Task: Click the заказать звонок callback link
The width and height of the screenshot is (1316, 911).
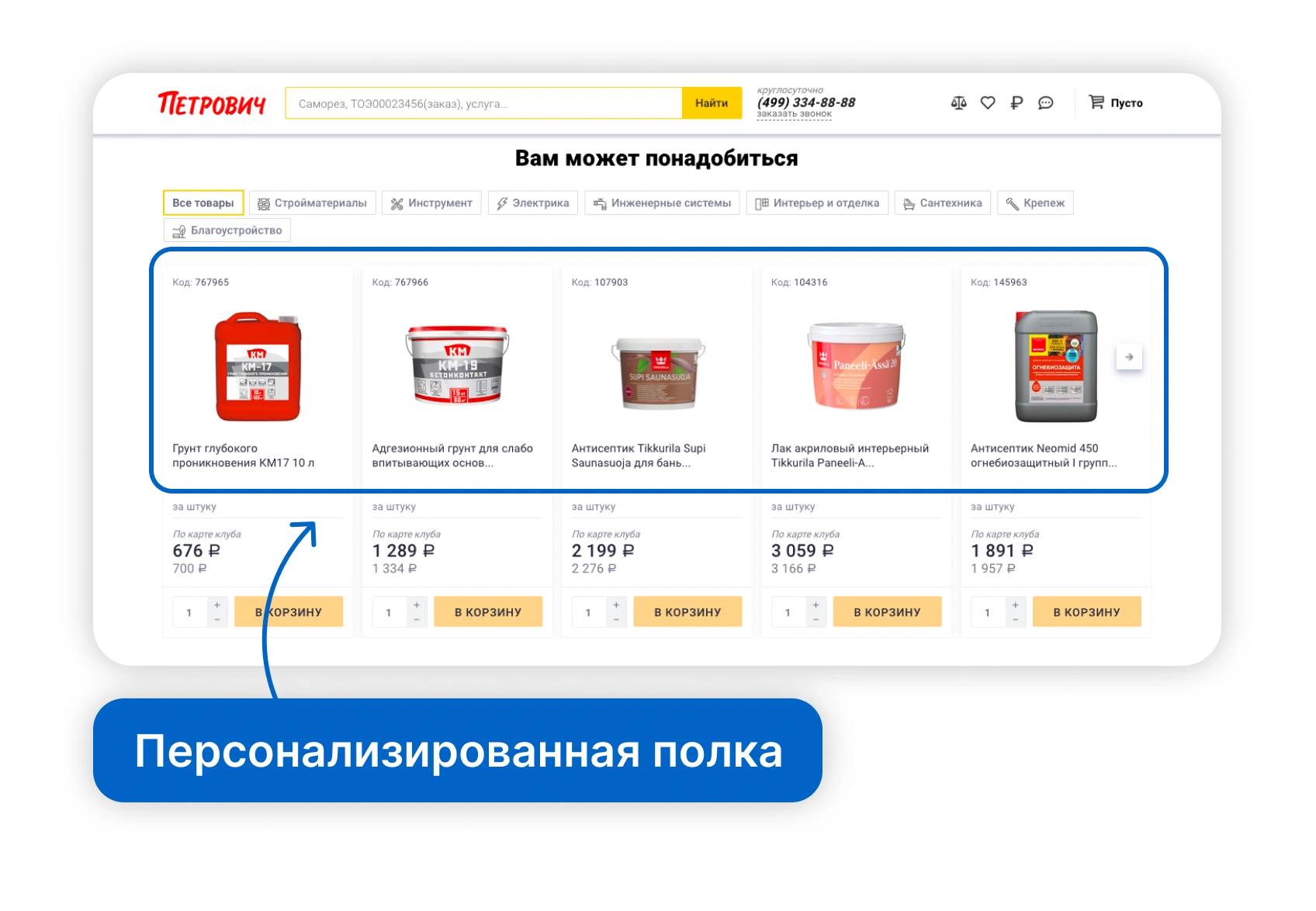Action: pyautogui.click(x=794, y=114)
